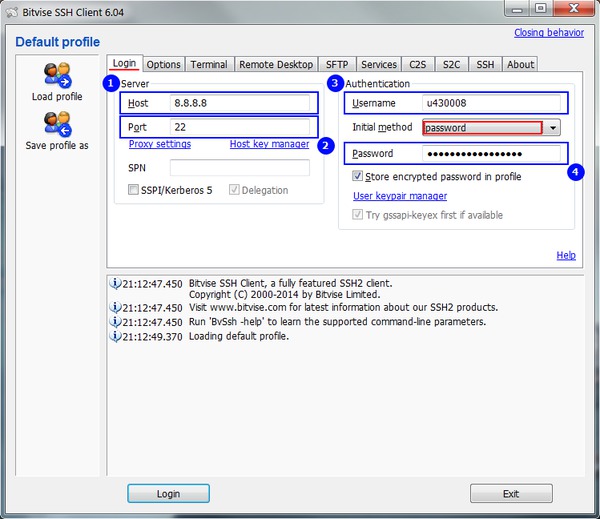The image size is (600, 519).
Task: Open the User keypair manager link
Action: point(400,196)
